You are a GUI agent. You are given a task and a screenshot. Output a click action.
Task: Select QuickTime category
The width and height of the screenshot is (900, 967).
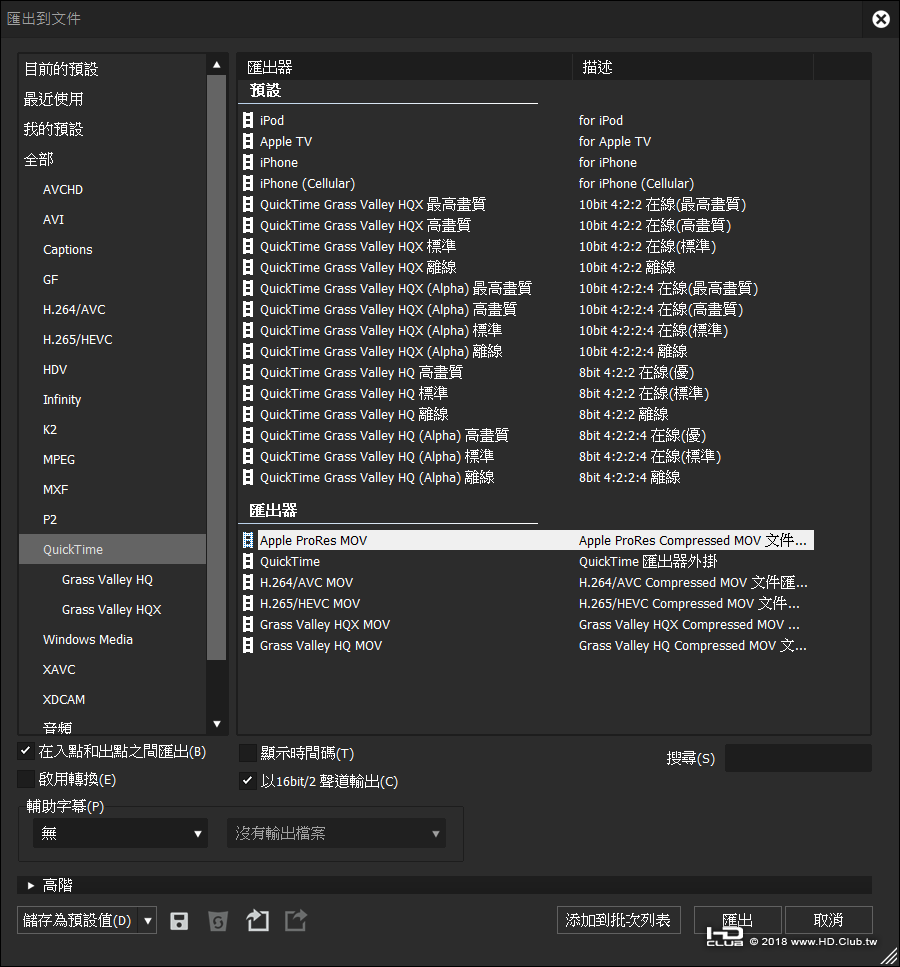112,549
